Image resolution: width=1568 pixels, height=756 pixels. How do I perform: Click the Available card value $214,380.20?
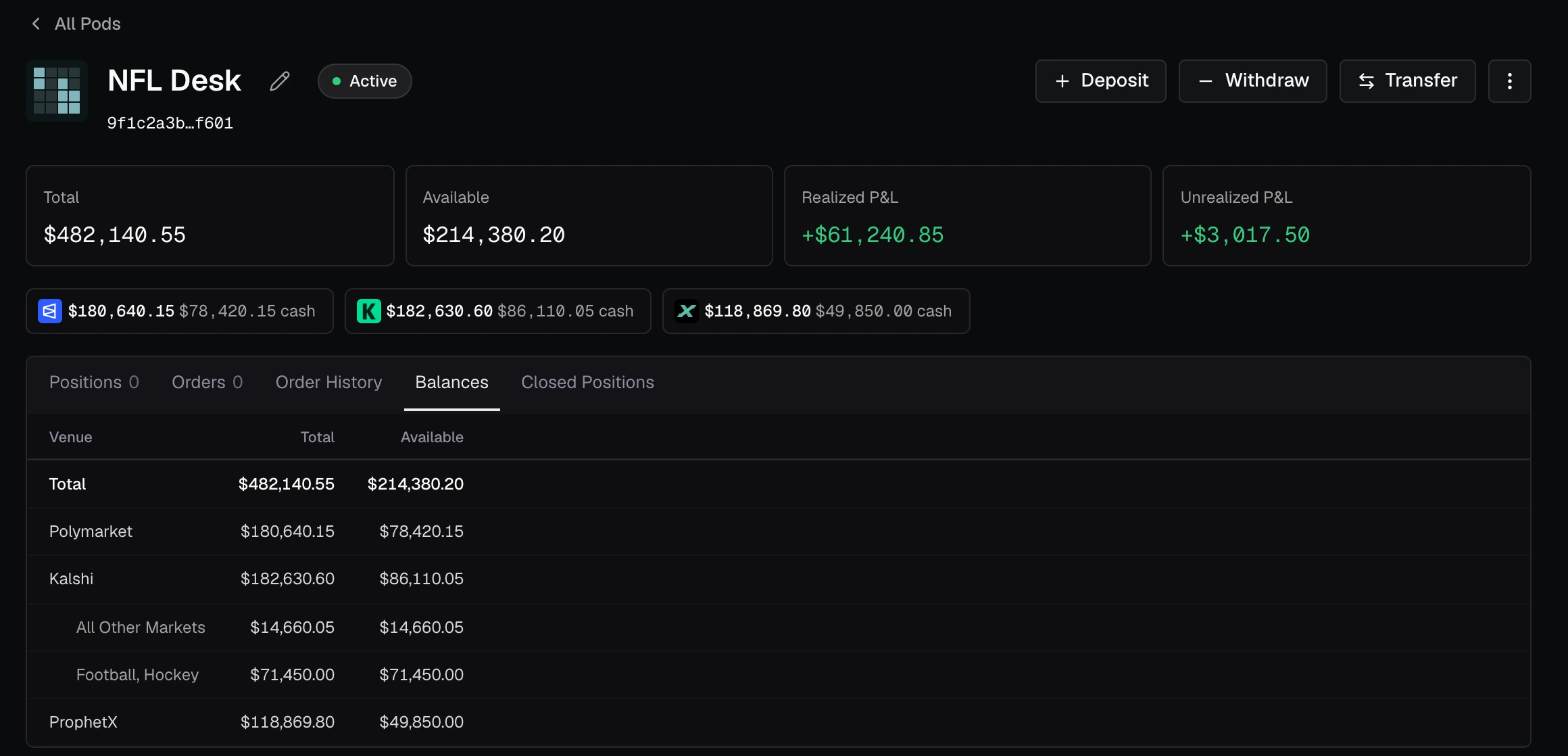494,235
